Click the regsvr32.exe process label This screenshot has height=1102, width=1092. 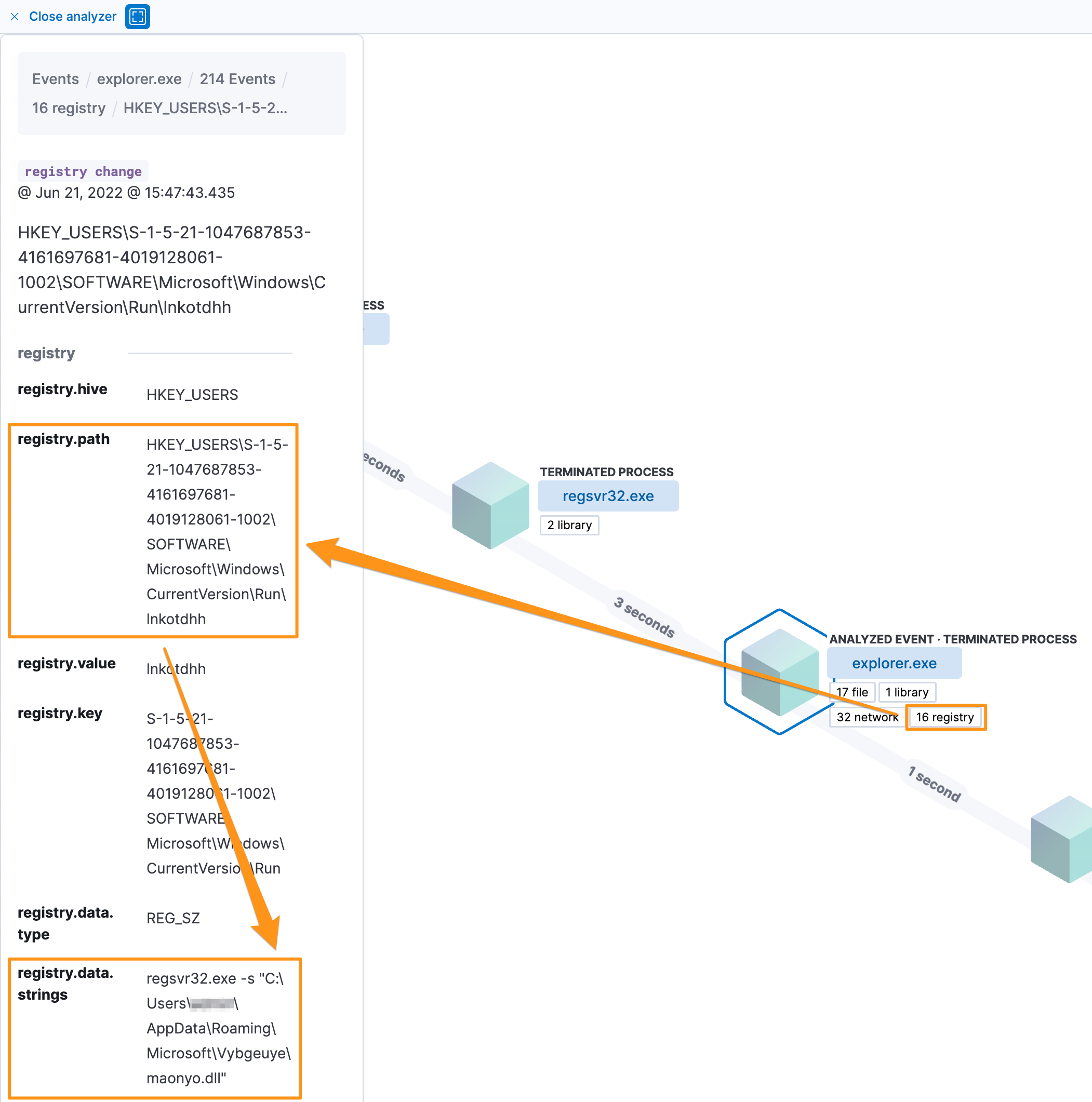point(608,495)
